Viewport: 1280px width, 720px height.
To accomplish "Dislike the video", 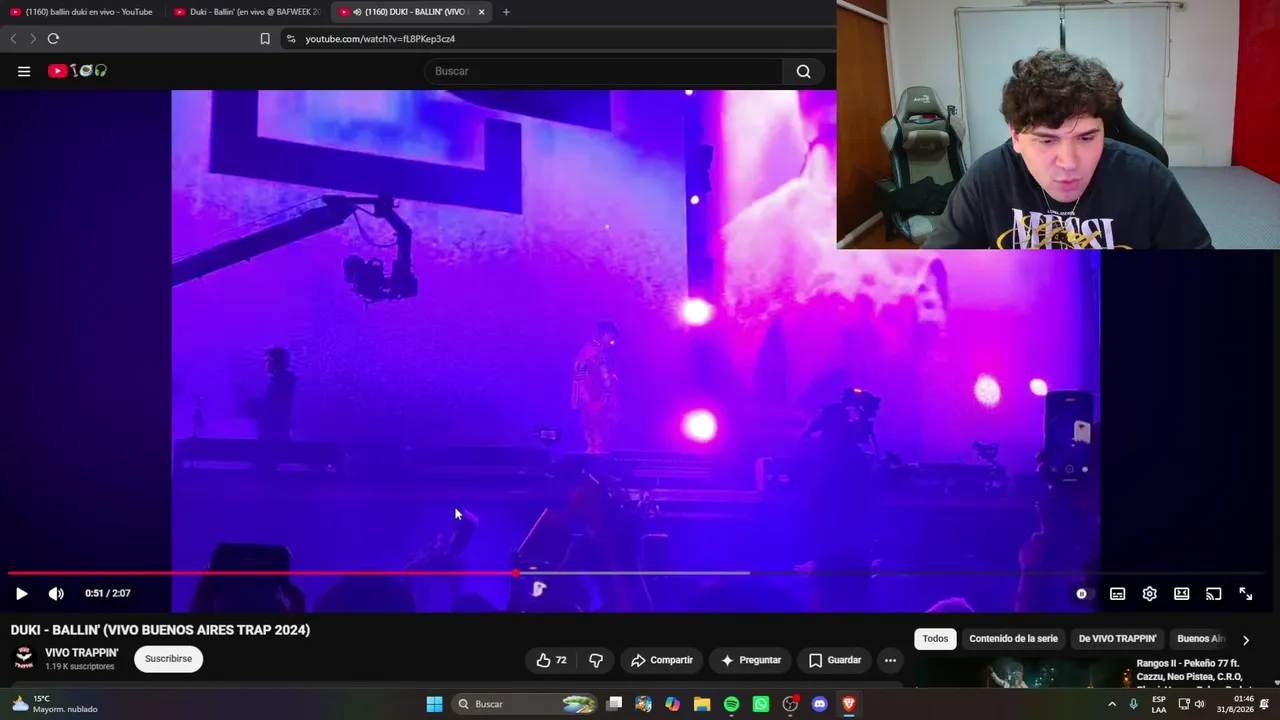I will pos(596,660).
